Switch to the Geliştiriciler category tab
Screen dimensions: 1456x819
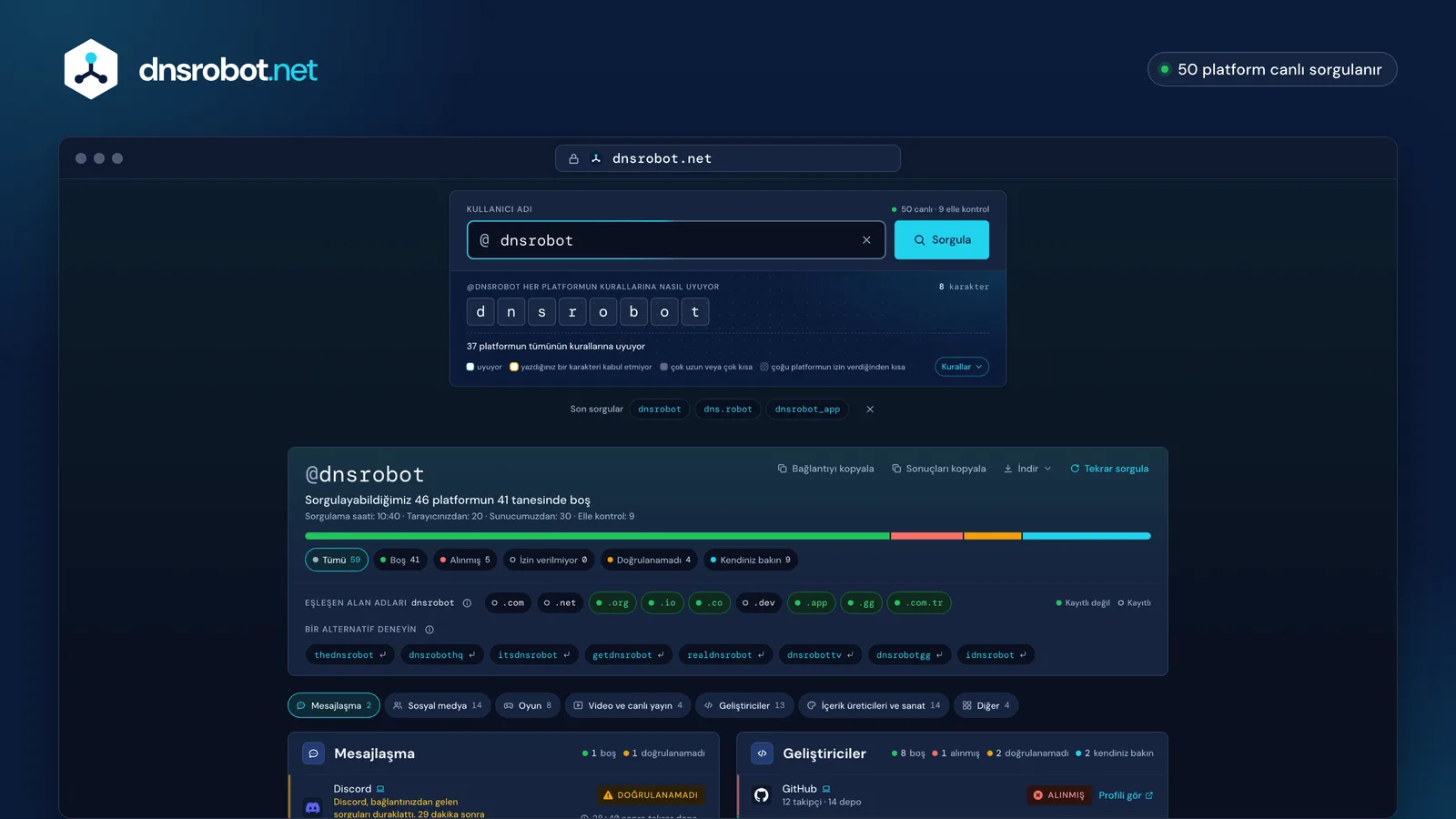(x=744, y=705)
